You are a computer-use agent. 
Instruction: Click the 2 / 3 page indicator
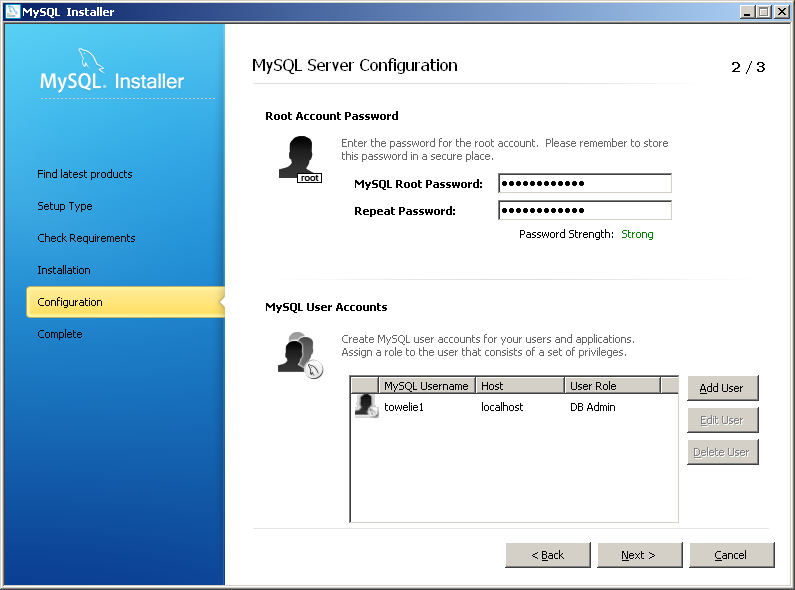748,67
